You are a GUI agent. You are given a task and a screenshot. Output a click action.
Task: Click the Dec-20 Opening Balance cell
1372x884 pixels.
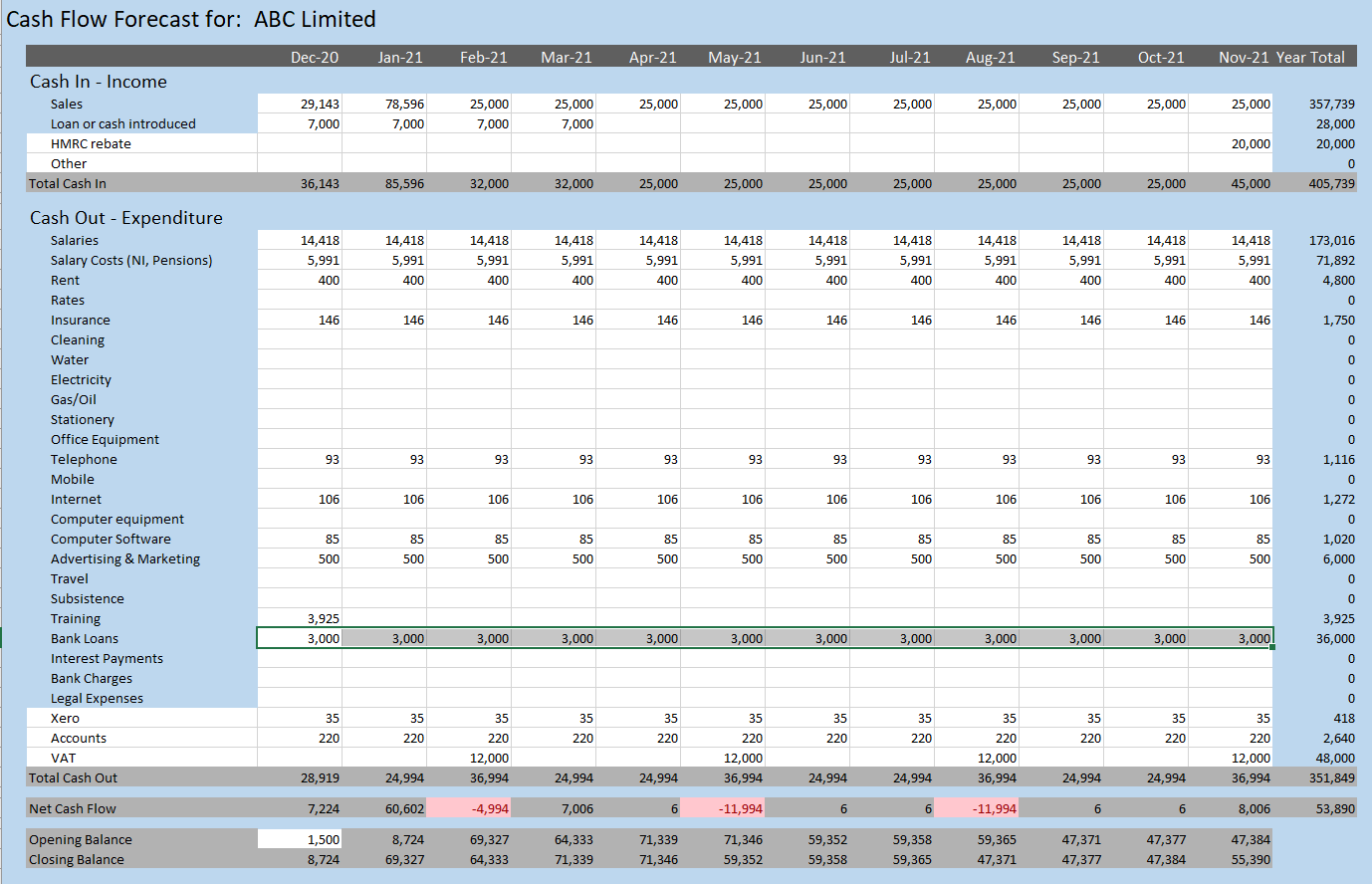tap(300, 839)
